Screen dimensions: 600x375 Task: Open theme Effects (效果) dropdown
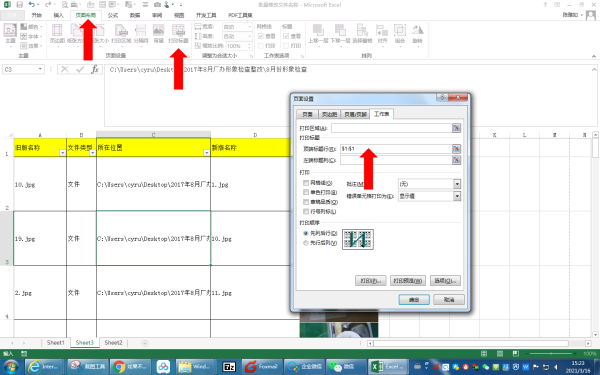click(30, 46)
